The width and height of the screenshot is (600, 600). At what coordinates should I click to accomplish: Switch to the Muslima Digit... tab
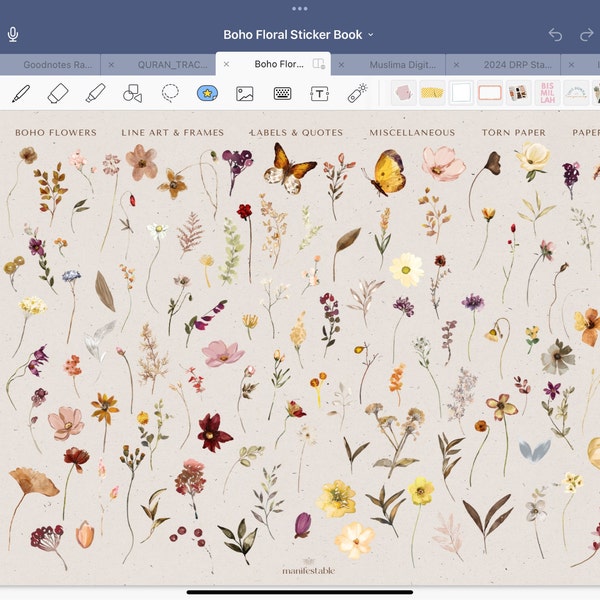(x=403, y=65)
